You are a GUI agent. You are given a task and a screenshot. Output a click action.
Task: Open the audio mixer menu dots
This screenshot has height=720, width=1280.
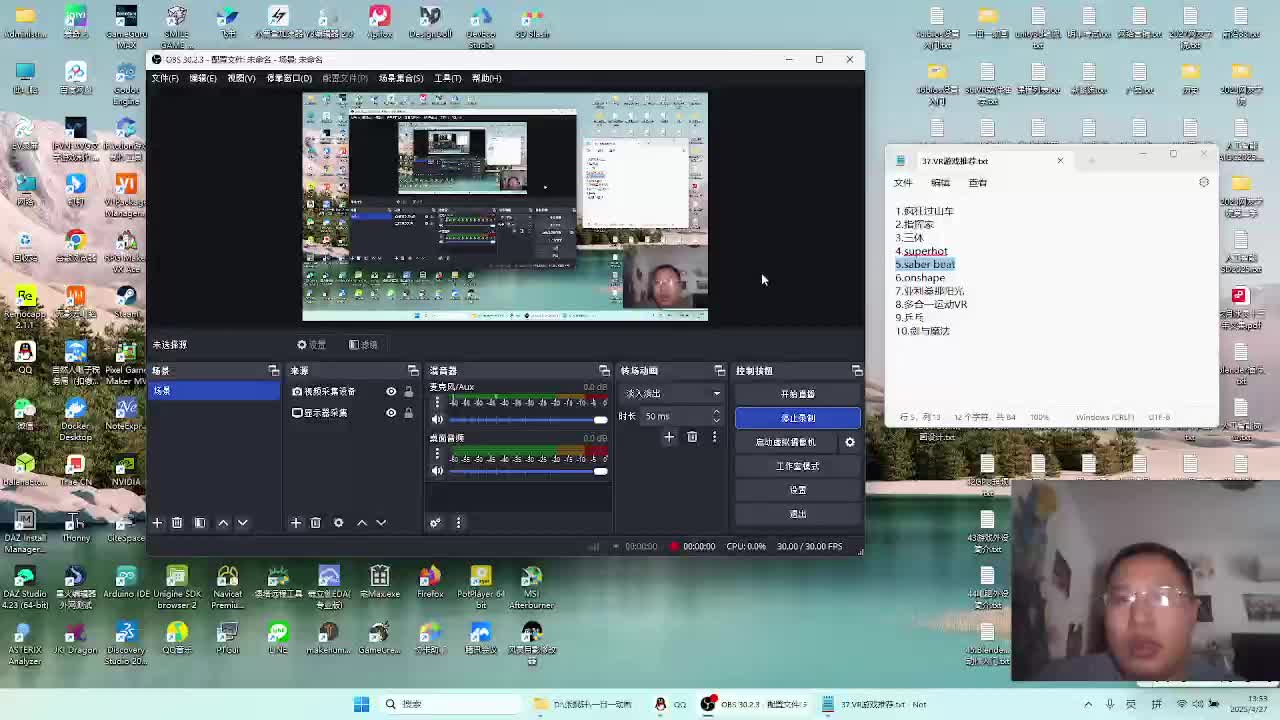[458, 523]
